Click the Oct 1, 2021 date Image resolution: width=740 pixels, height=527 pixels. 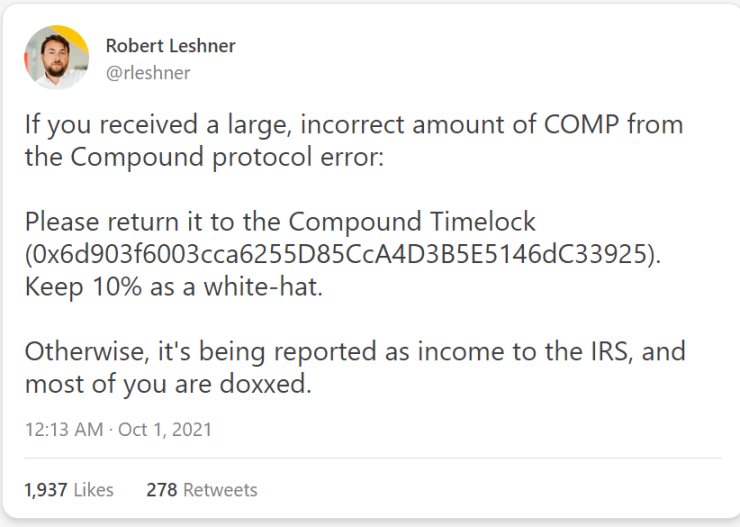tap(165, 430)
